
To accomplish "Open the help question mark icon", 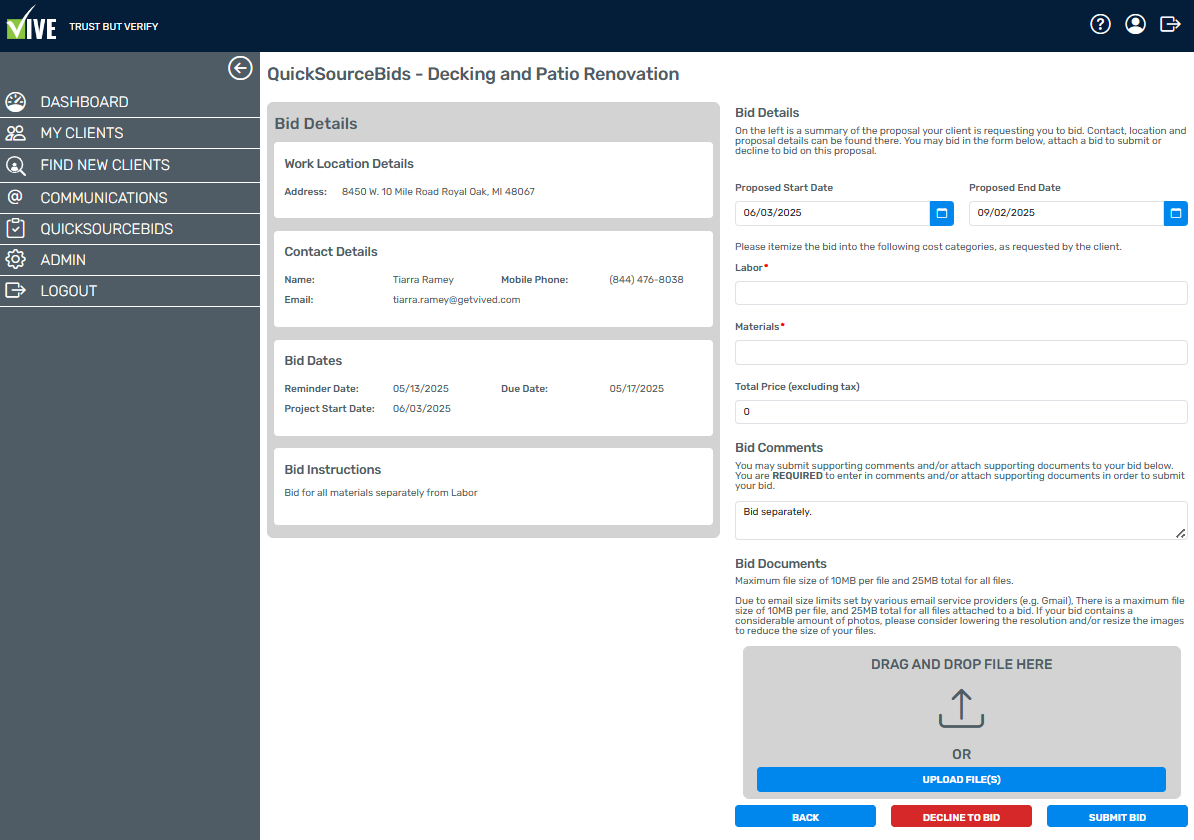I will click(1100, 24).
